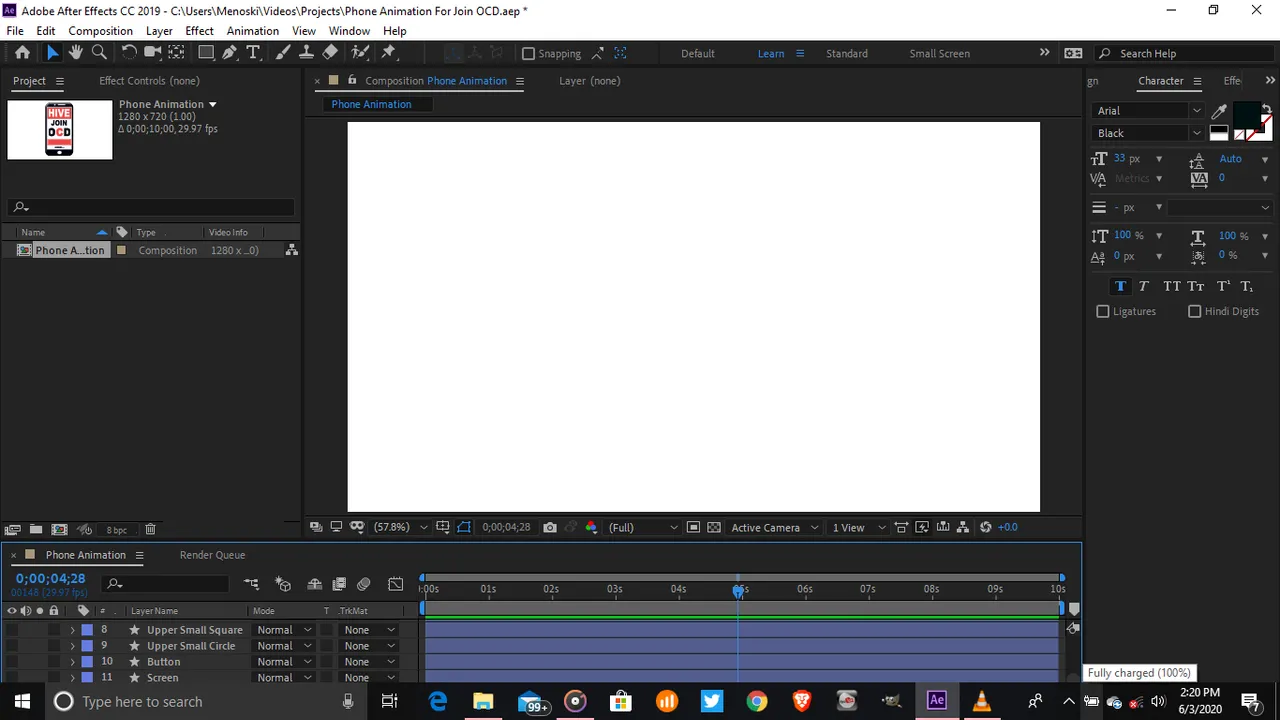
Task: Select the Brush tool
Action: click(x=284, y=53)
